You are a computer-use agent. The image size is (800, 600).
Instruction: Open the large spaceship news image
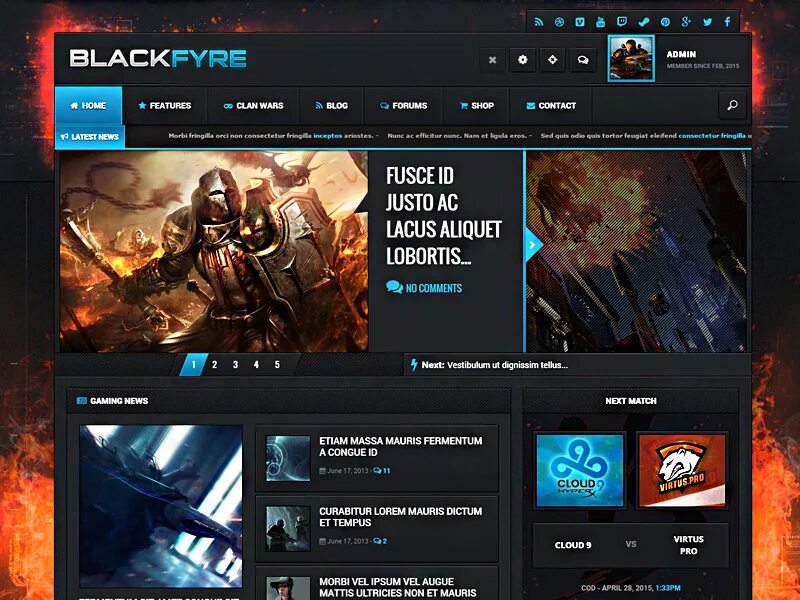coord(161,507)
